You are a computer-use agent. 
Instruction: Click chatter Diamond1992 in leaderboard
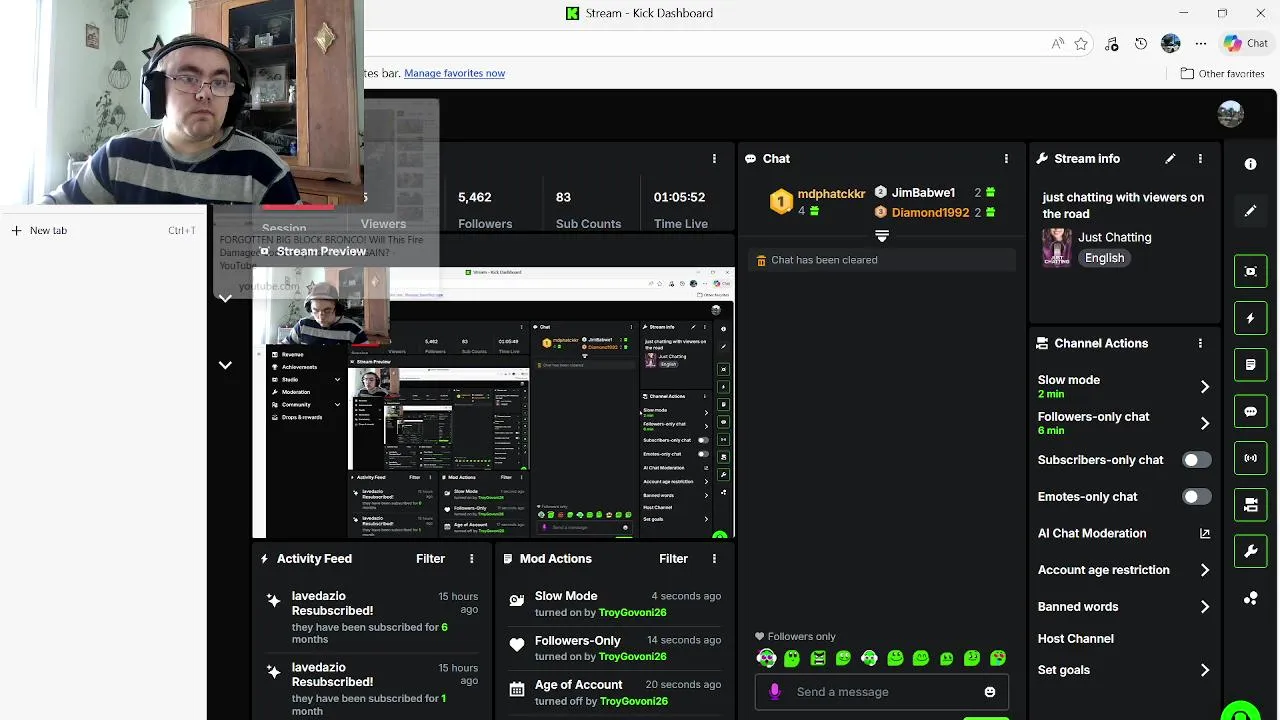(930, 213)
